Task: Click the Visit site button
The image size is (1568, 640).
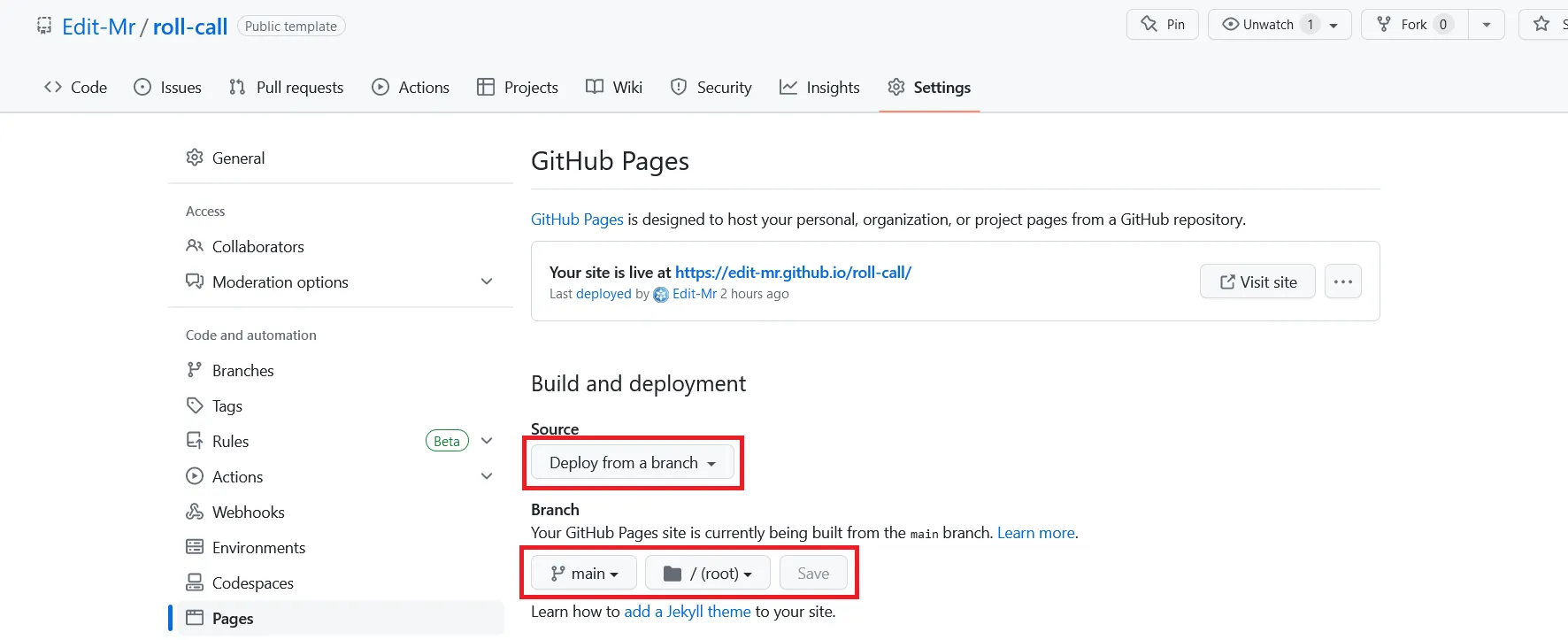Action: tap(1257, 281)
